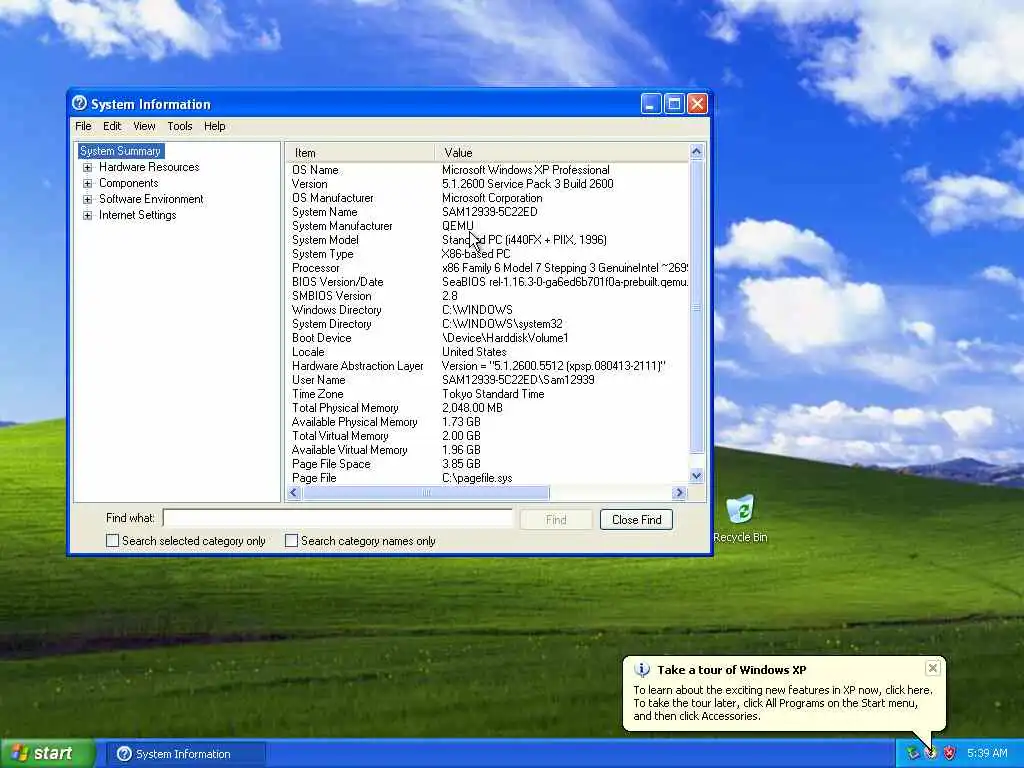Select the Hardware Abstraction Layer row
The height and width of the screenshot is (768, 1024).
pyautogui.click(x=487, y=366)
